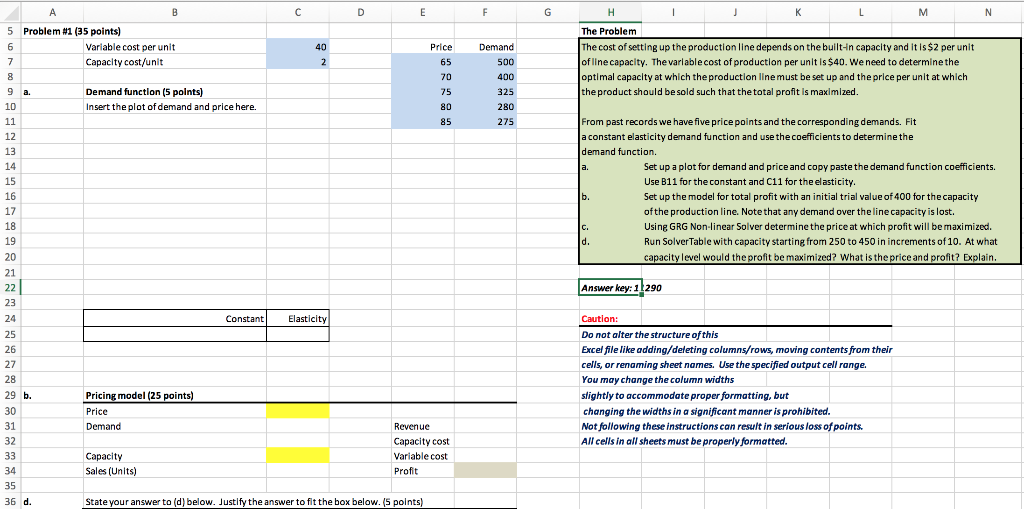Click the 'Price' column heading cell

[423, 46]
